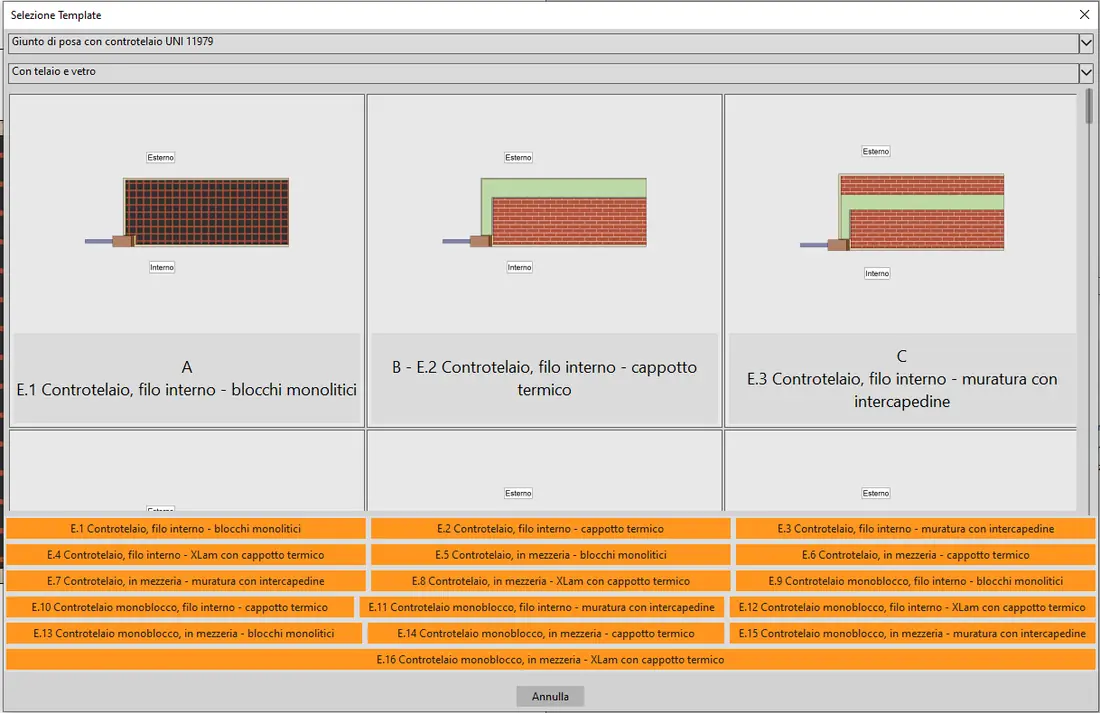Select E.2 Controtelaio, filo interno - cappotto termico button
1100x713 pixels.
tap(550, 528)
